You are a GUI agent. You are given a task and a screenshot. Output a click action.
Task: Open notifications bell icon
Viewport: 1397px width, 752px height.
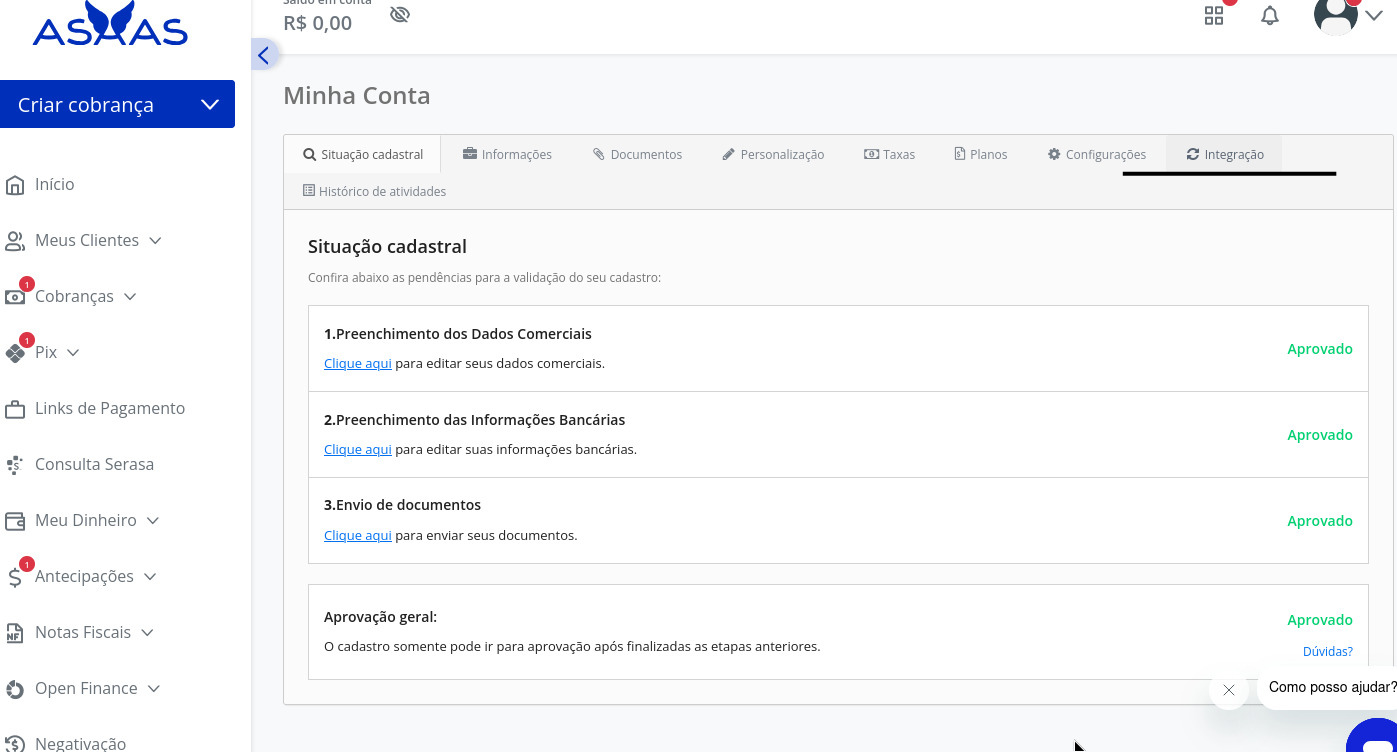pos(1270,16)
